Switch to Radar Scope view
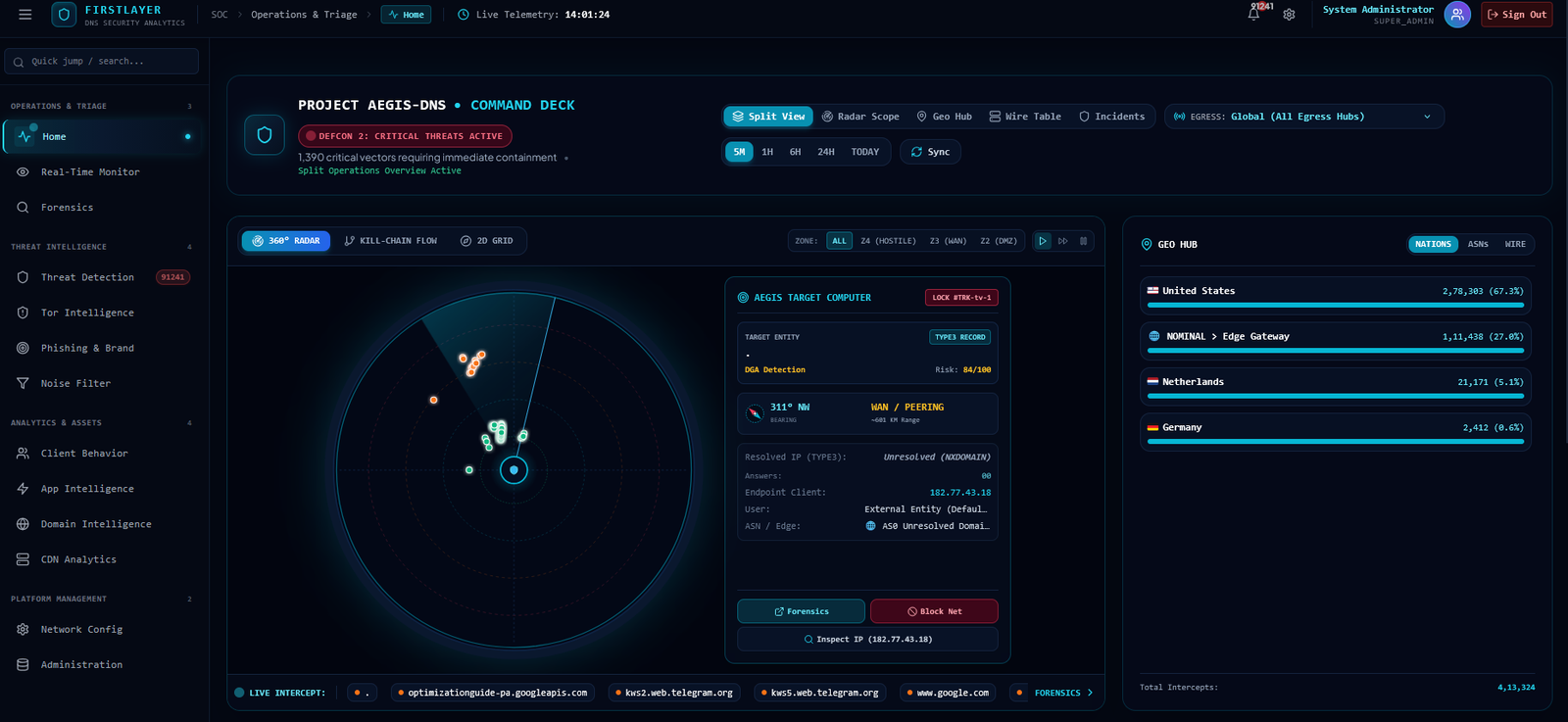 coord(860,117)
